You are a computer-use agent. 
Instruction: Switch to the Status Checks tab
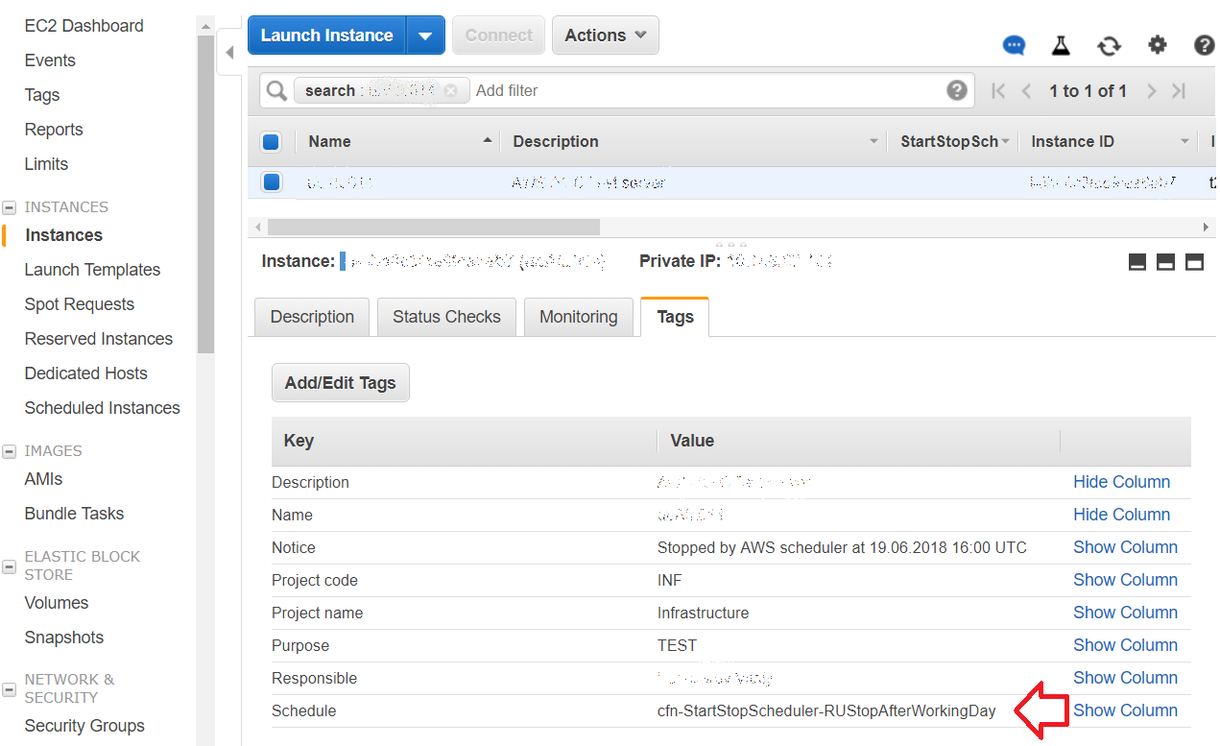point(446,317)
